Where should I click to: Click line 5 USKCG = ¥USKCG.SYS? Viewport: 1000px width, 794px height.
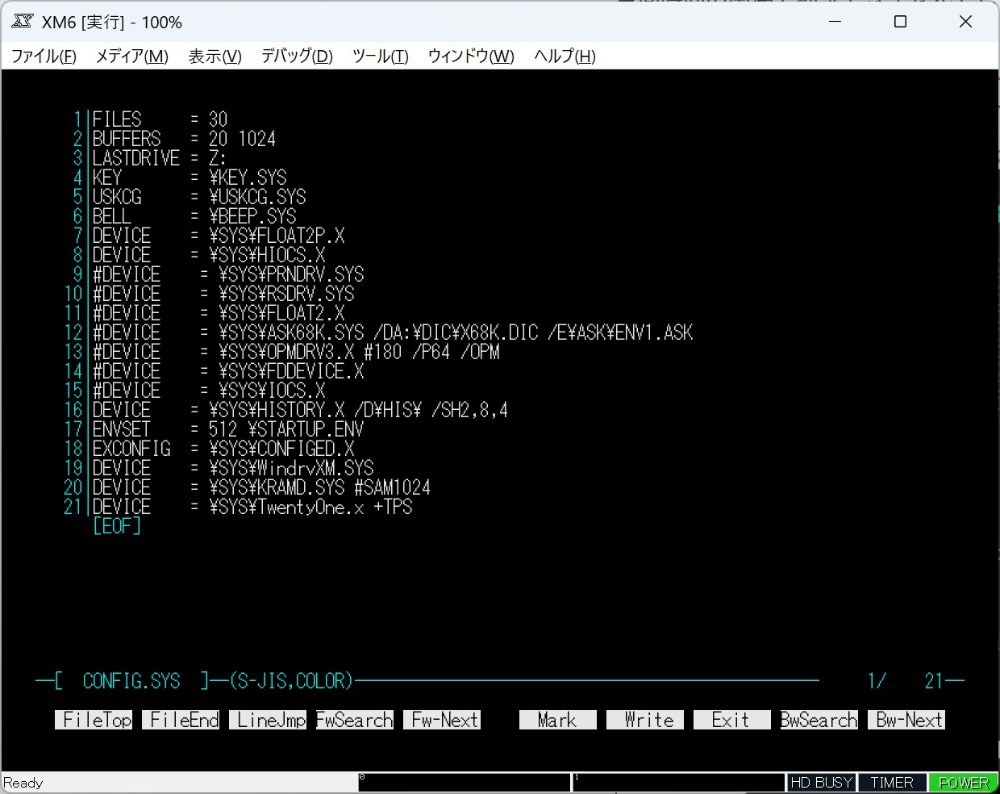click(199, 196)
